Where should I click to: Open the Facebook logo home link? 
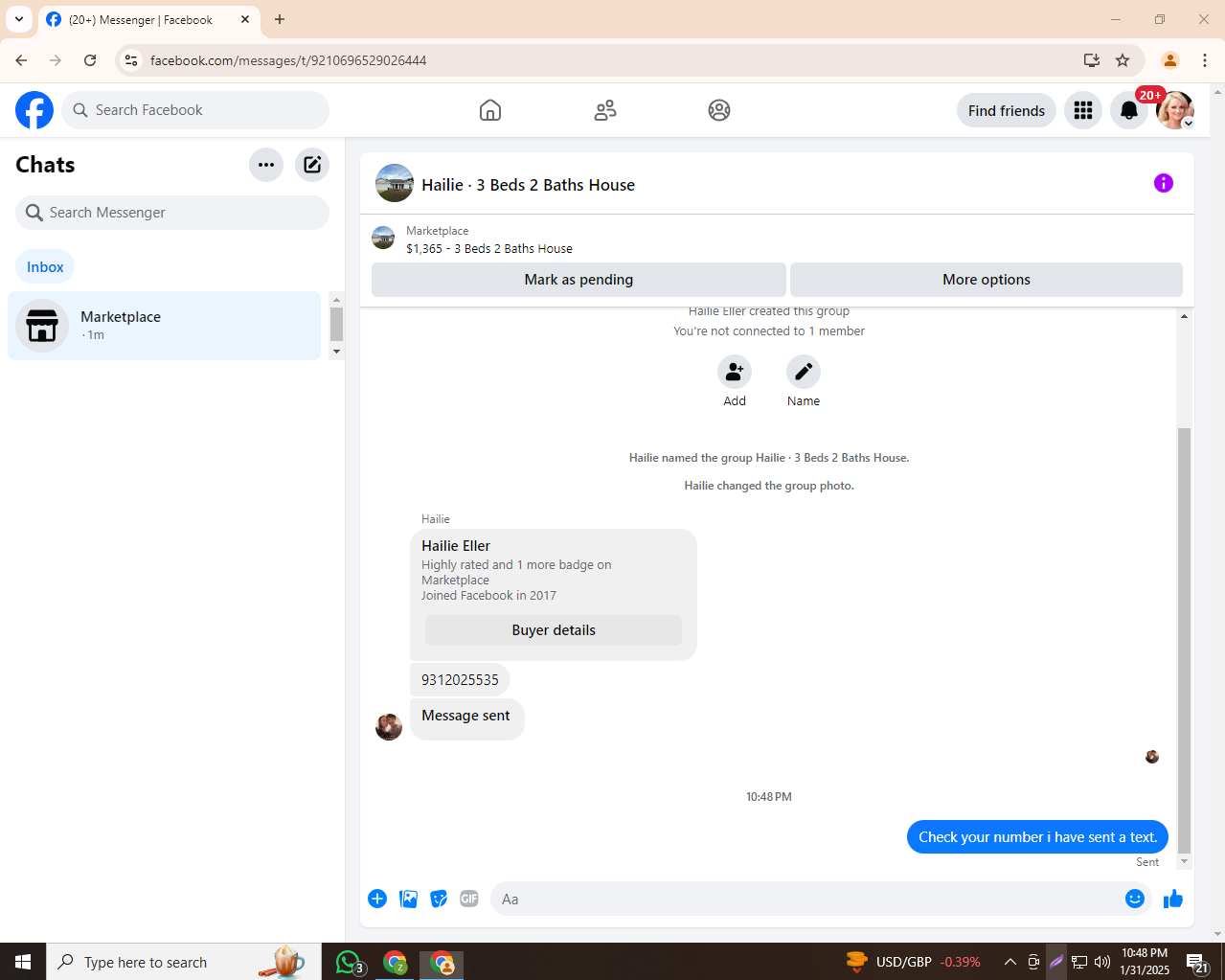[x=34, y=110]
